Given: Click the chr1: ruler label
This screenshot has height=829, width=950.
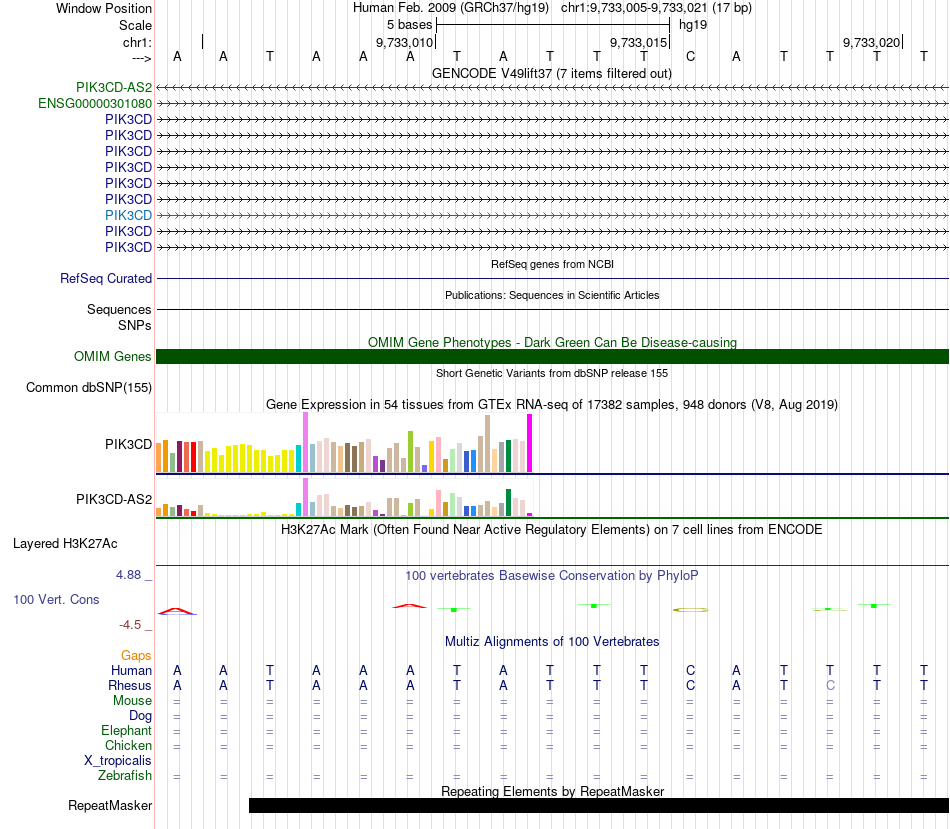Looking at the screenshot, I should [x=137, y=42].
